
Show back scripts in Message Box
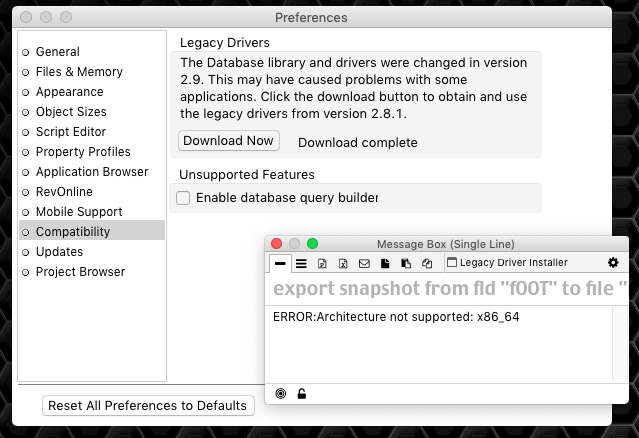406,264
